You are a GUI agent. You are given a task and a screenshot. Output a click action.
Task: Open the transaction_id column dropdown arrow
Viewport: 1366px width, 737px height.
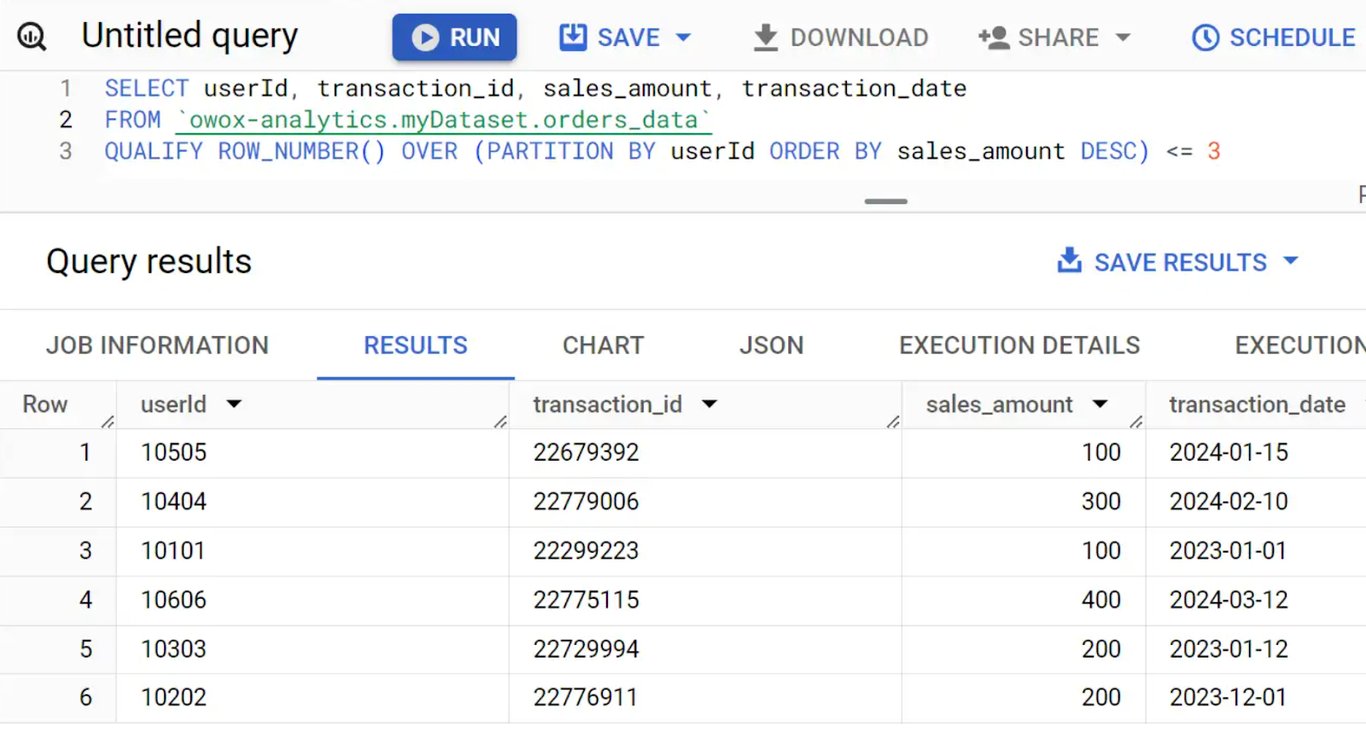click(709, 405)
